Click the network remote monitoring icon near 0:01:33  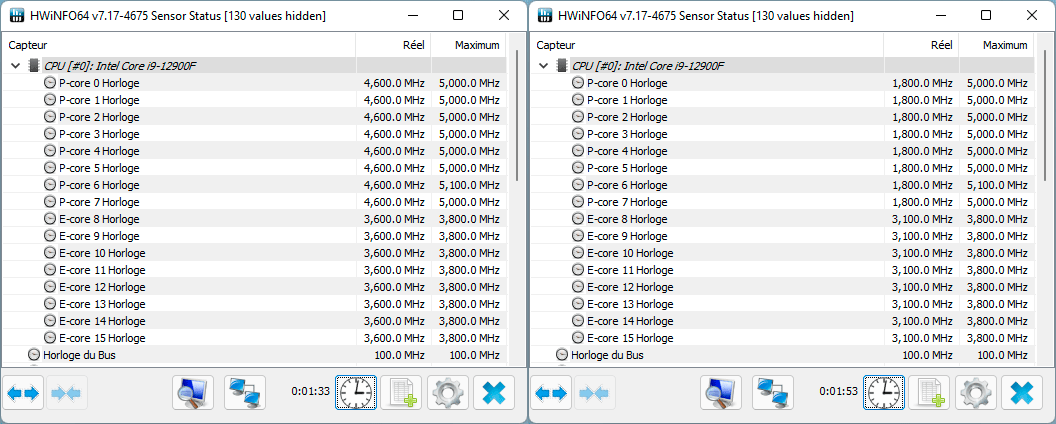coord(244,394)
